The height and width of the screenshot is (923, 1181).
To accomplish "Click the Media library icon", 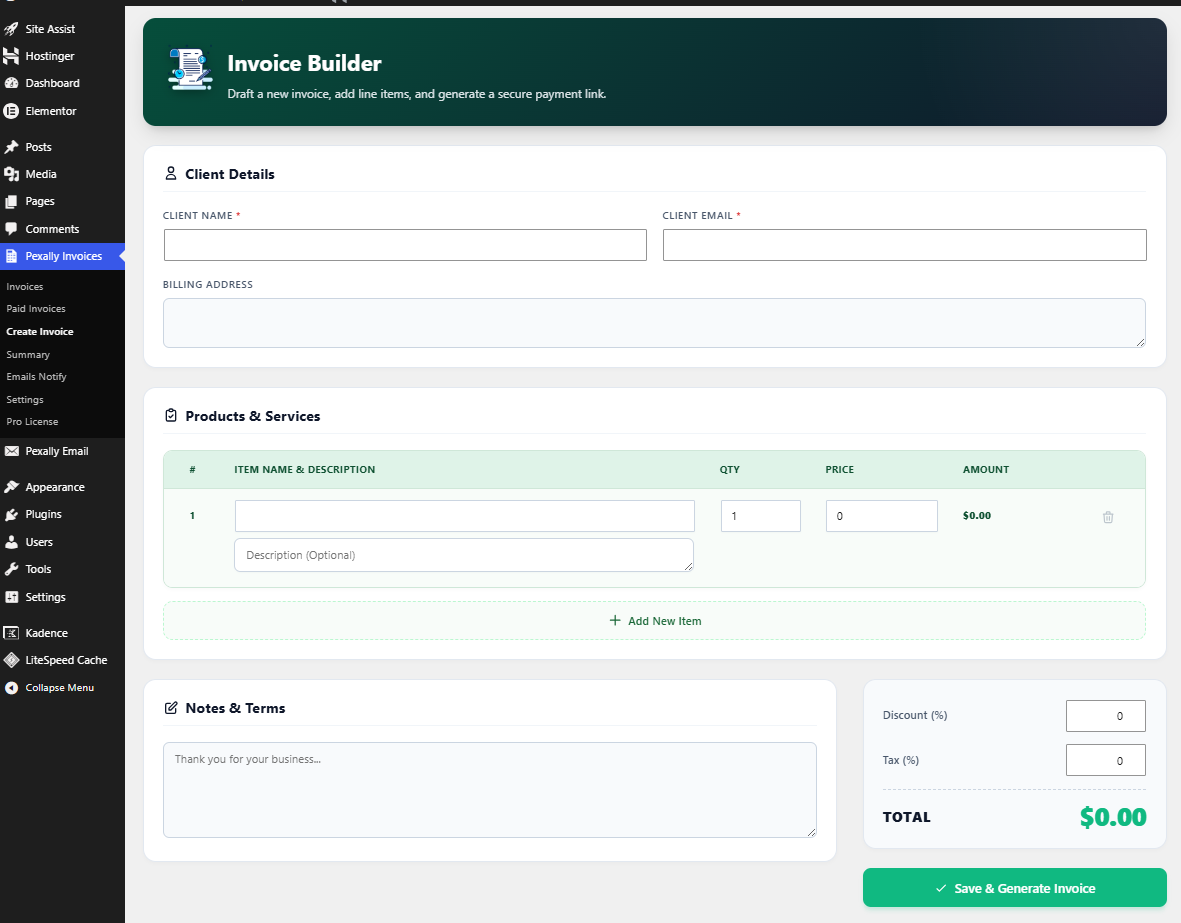I will (11, 174).
